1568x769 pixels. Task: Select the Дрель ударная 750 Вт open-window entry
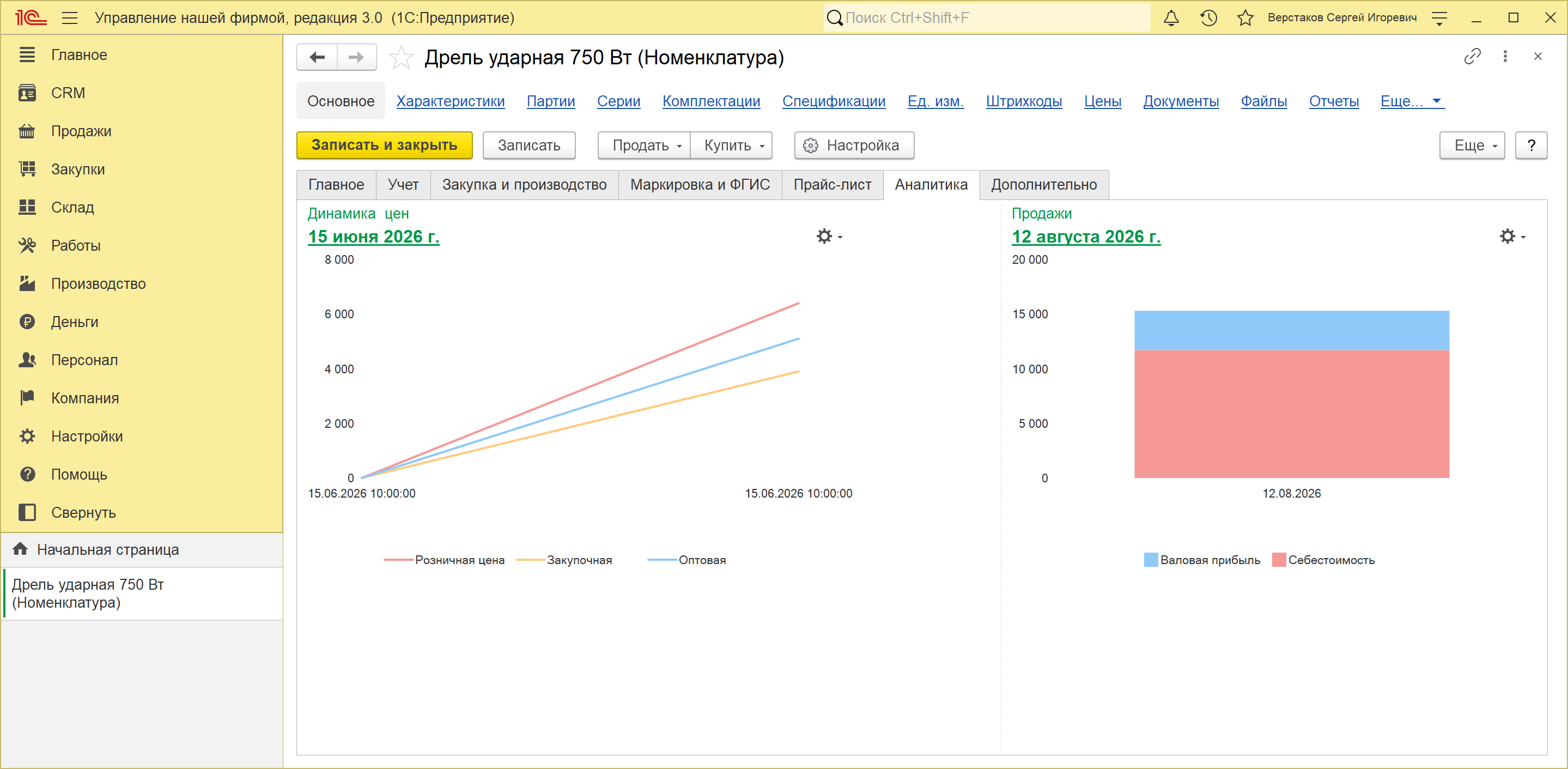pos(143,593)
